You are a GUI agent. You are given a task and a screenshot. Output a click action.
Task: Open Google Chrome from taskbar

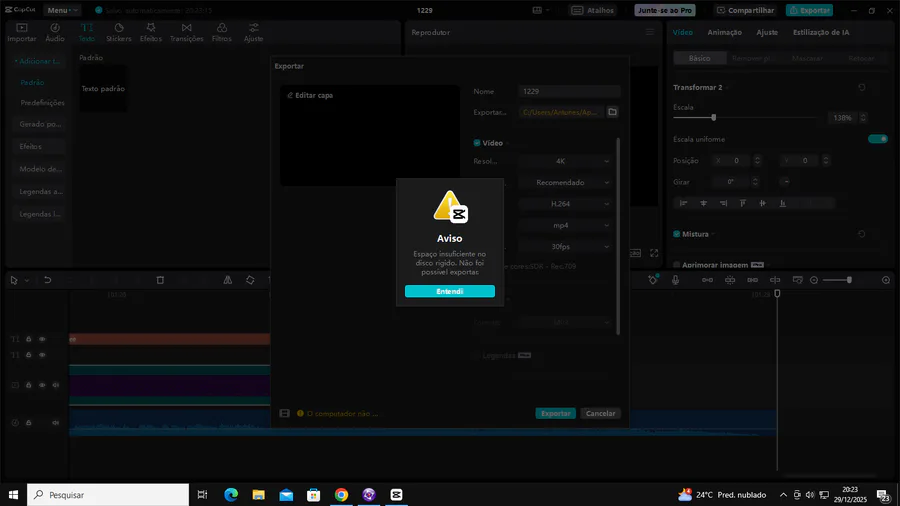(342, 495)
